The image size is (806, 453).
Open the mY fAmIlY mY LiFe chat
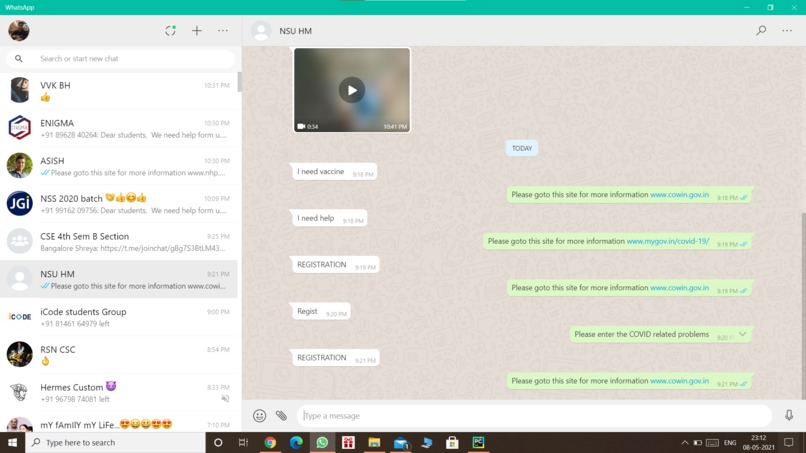click(119, 423)
